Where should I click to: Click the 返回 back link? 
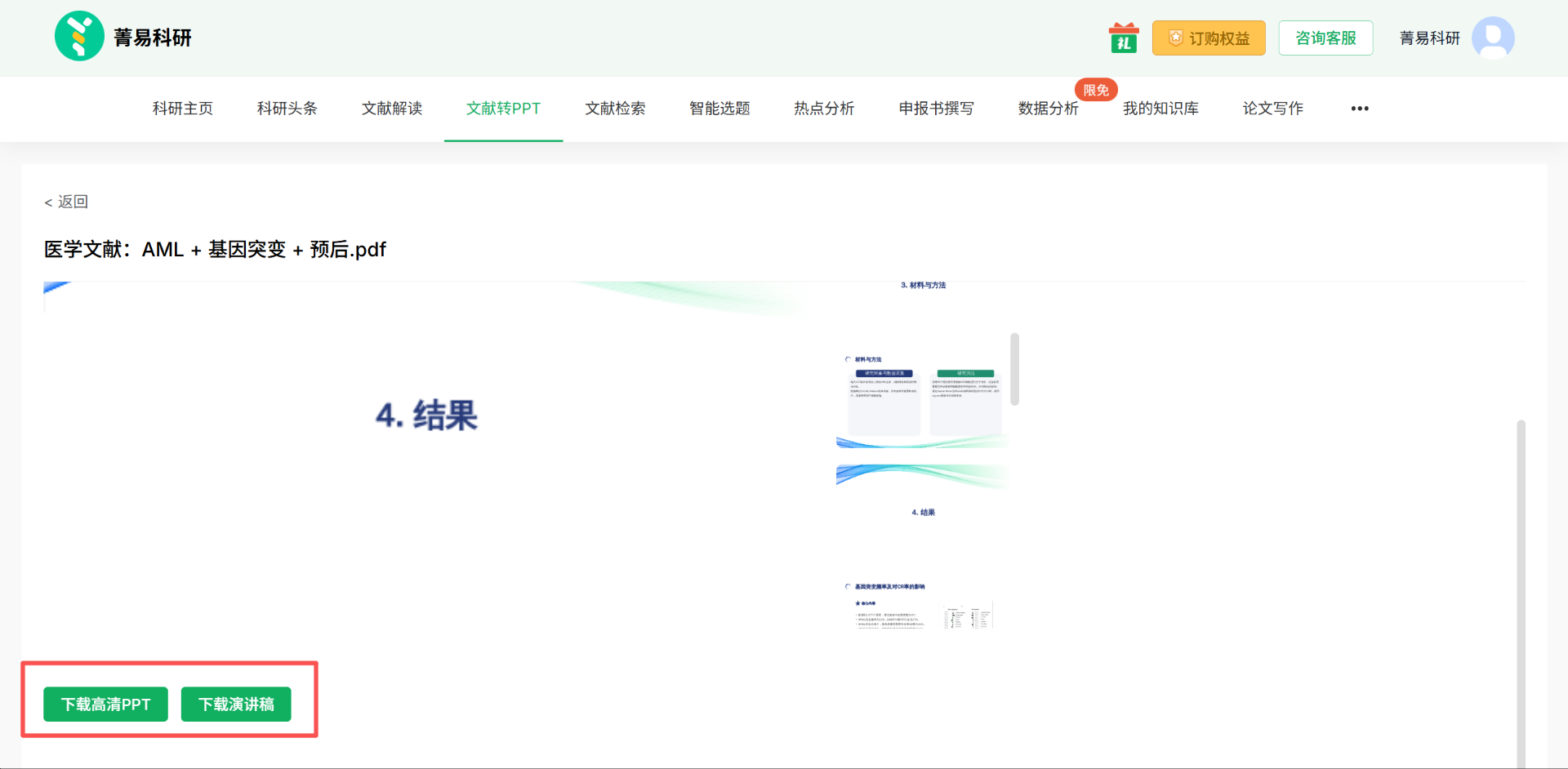[x=66, y=202]
